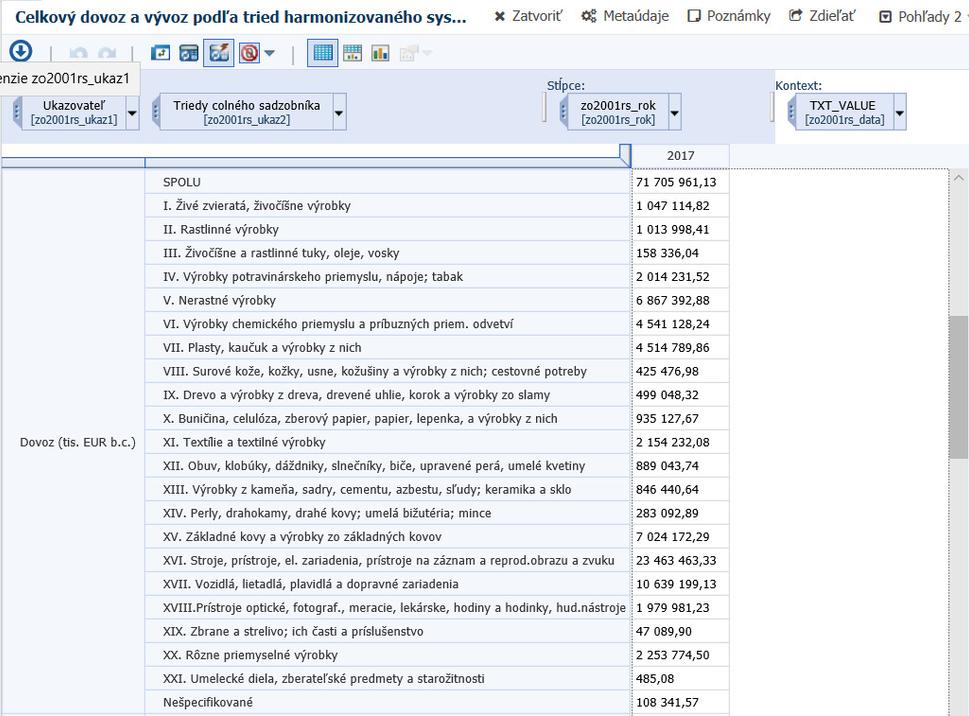Screen dimensions: 969x716
Task: Select row XVII. Vozidlá, lietadlá
Action: coord(387,584)
